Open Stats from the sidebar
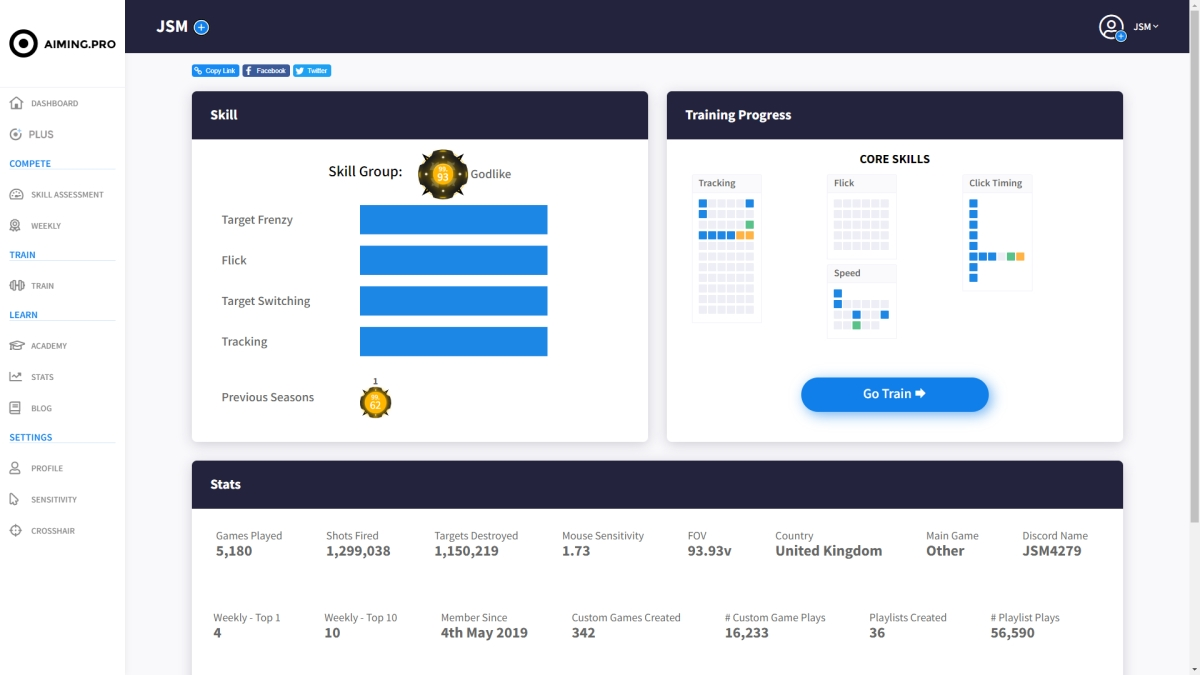Screen dimensions: 1200x675 tap(42, 377)
